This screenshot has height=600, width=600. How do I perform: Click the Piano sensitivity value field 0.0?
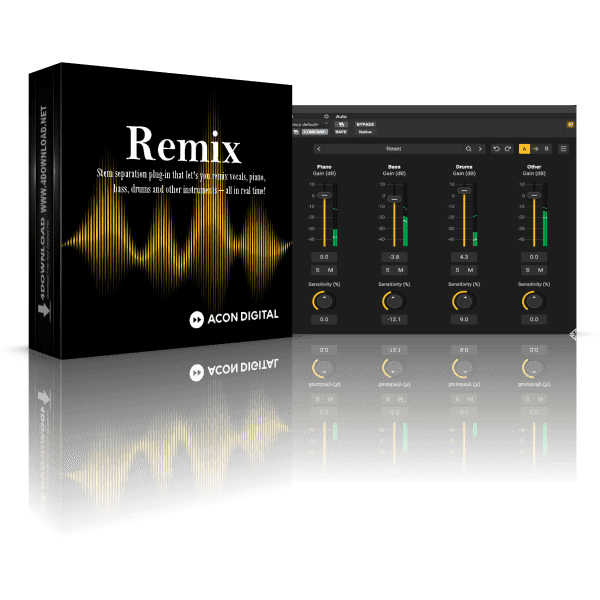pyautogui.click(x=324, y=320)
